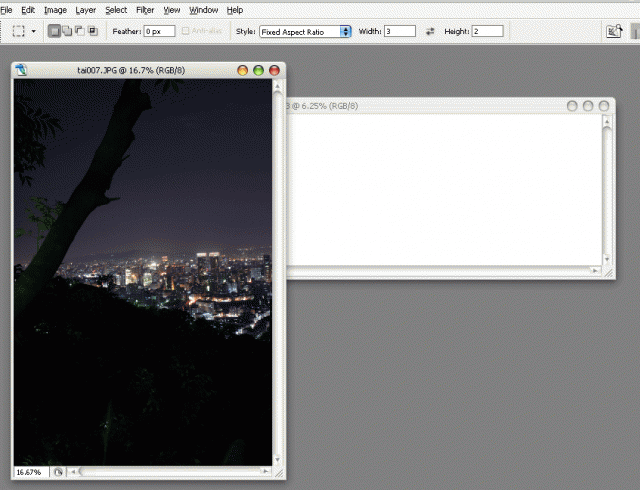Open the Rectangular Marquee tool preset icon
Image resolution: width=640 pixels, height=490 pixels.
18,31
